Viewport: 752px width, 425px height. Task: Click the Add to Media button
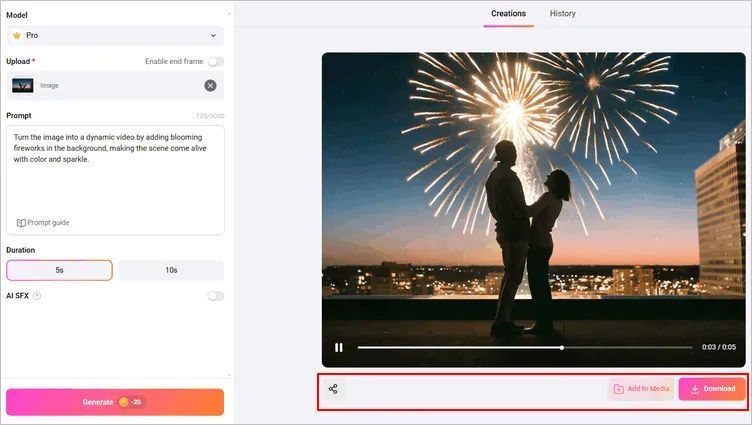tap(641, 389)
